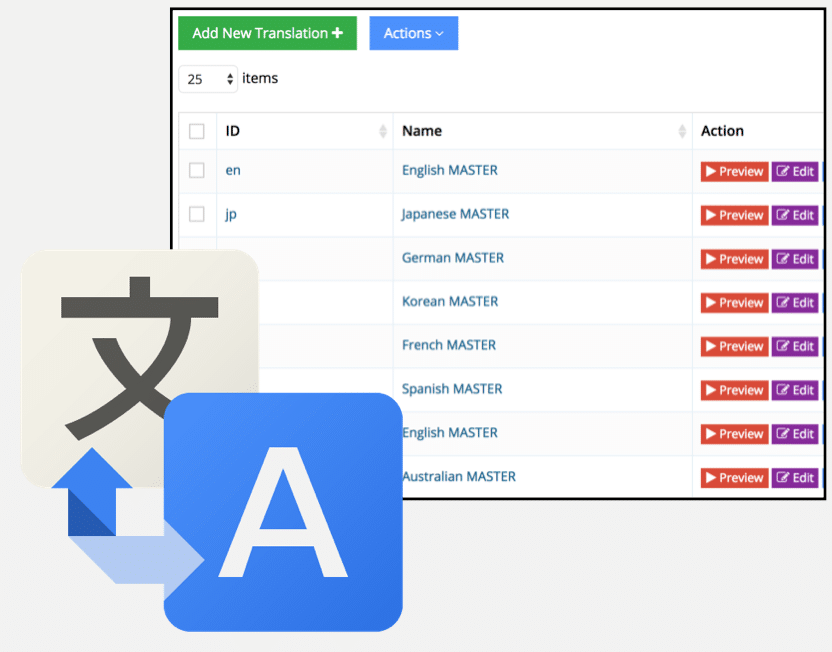Open the jp ID link
The height and width of the screenshot is (652, 832).
pyautogui.click(x=231, y=214)
